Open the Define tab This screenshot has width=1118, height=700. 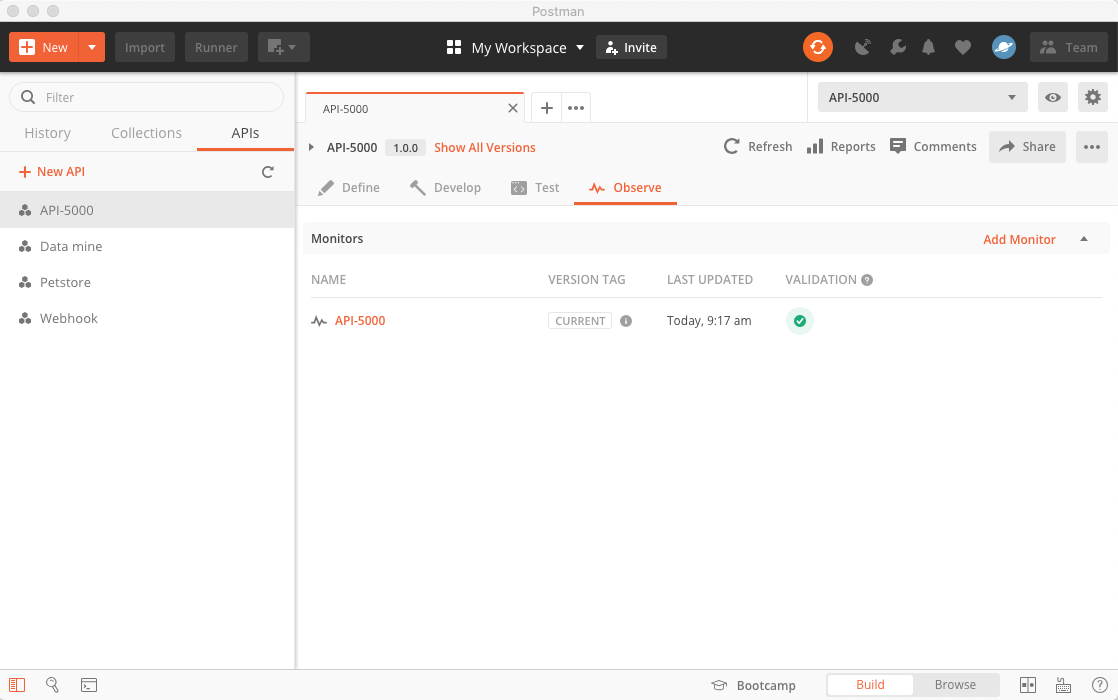[x=349, y=187]
